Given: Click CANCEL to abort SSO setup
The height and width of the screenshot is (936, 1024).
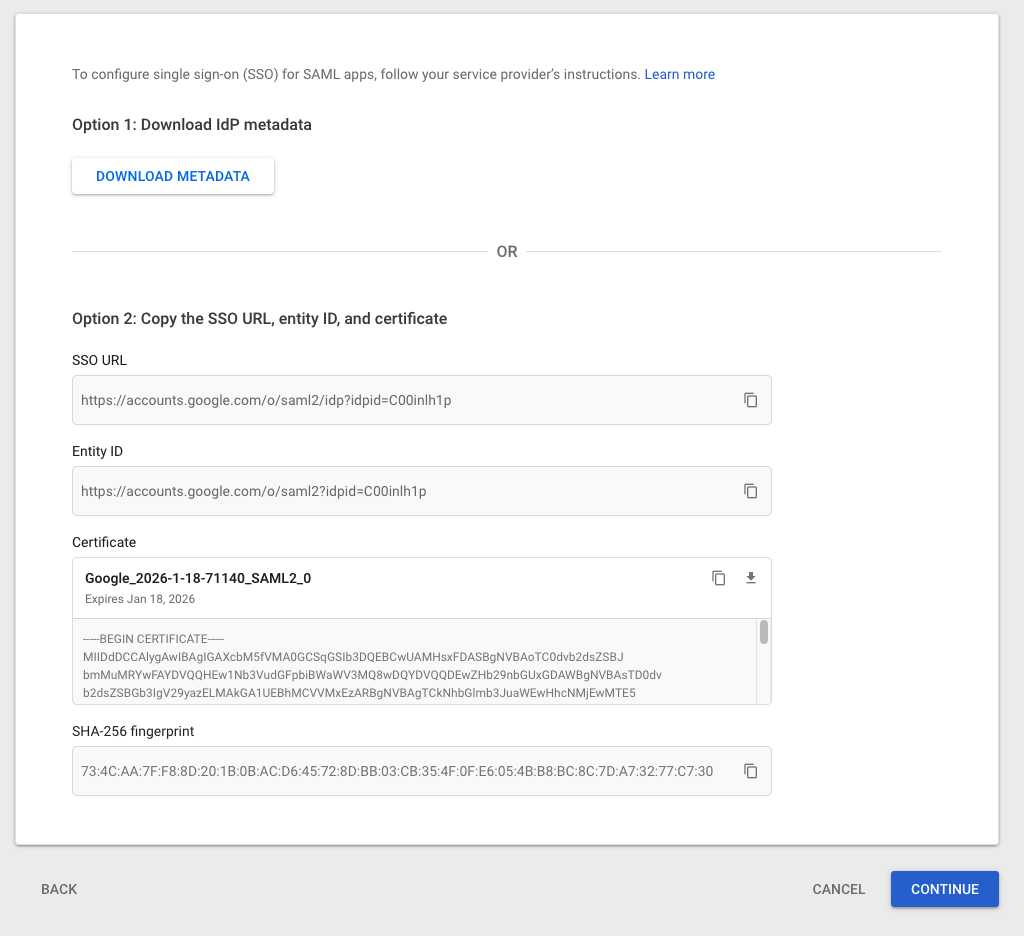Looking at the screenshot, I should [x=838, y=889].
